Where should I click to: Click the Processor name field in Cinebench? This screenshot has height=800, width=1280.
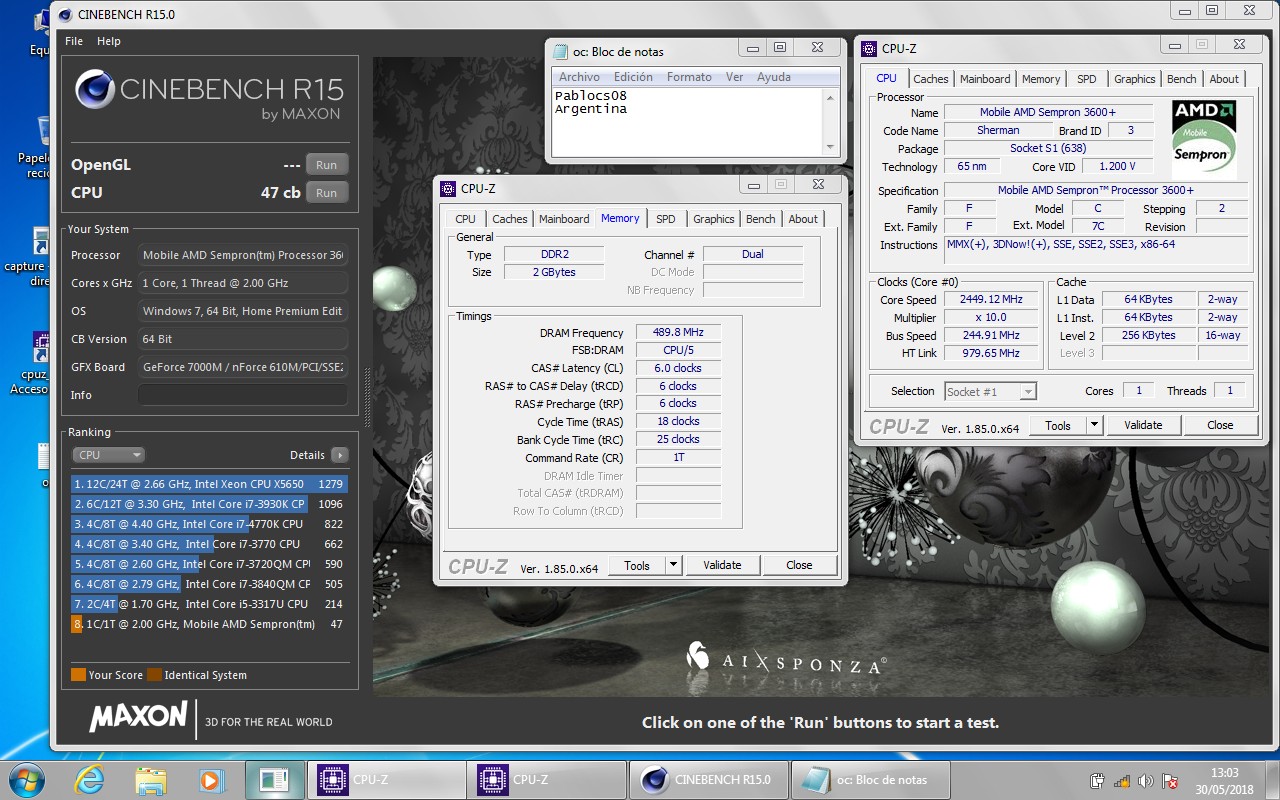point(243,255)
